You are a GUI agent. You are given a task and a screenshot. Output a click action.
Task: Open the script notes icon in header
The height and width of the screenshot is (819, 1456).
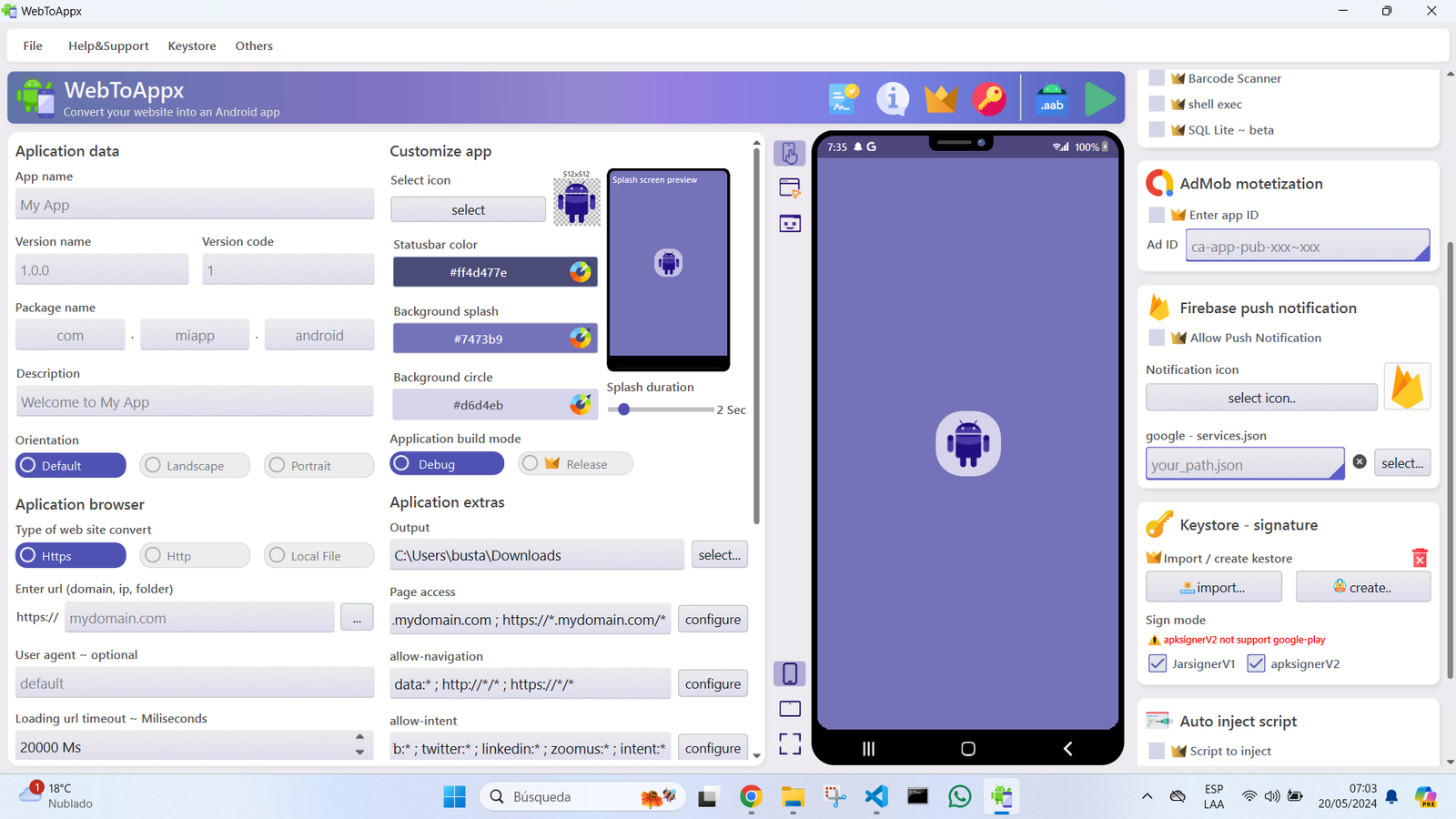(844, 98)
